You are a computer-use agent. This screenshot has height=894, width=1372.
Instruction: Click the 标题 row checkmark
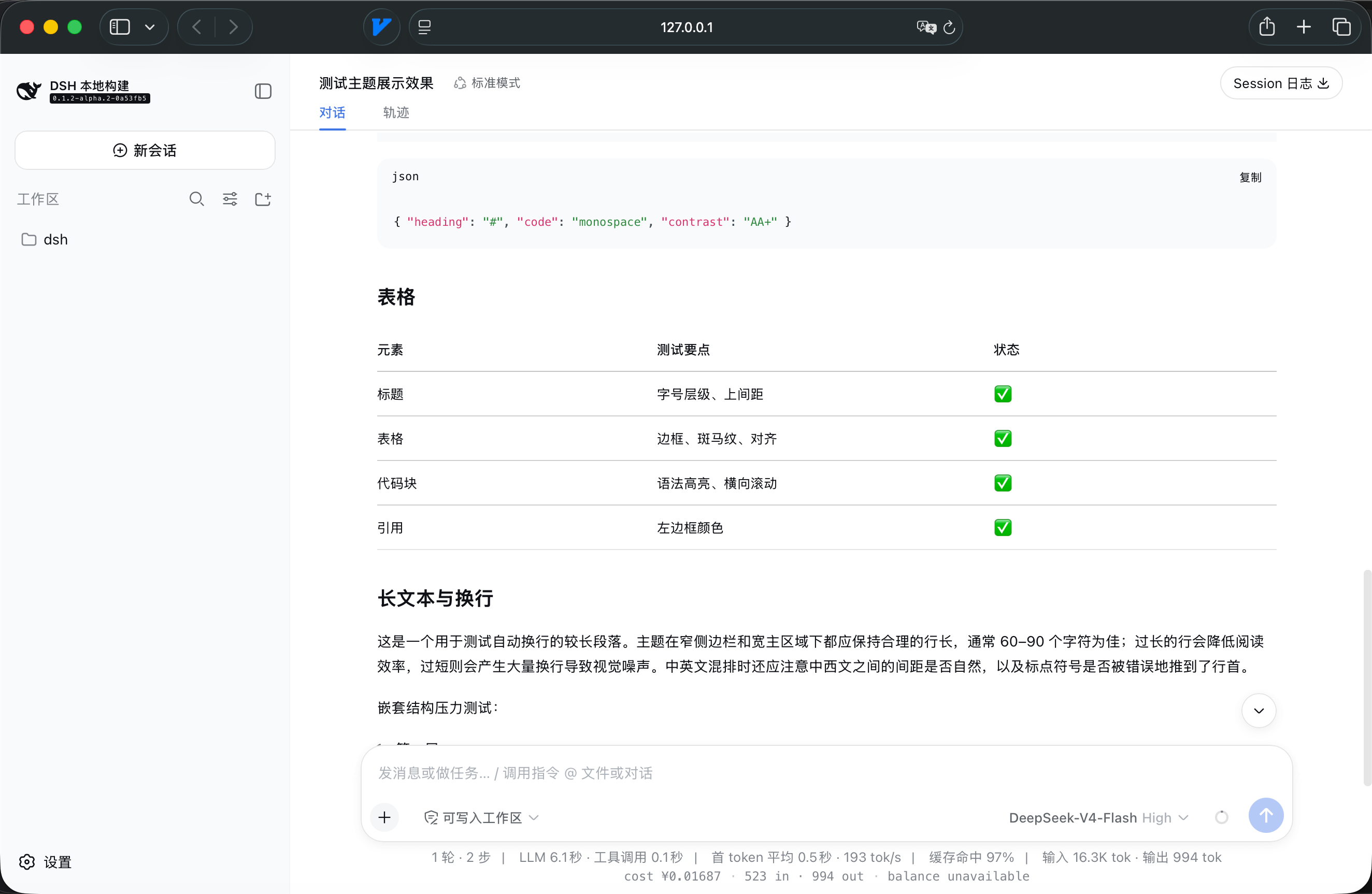tap(1003, 394)
